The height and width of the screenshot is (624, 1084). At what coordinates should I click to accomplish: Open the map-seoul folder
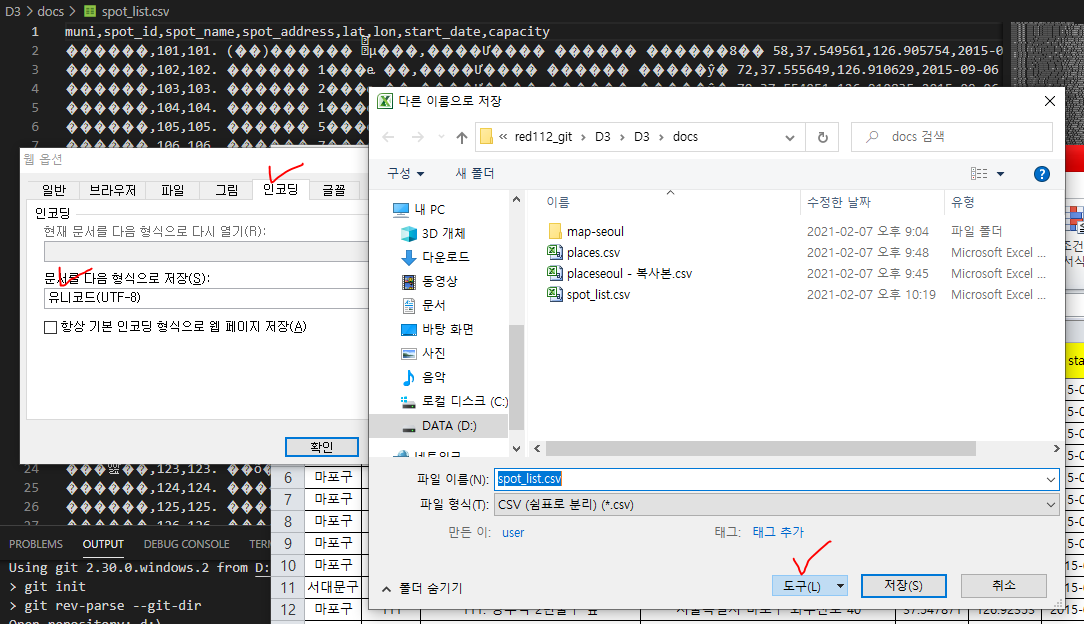click(x=595, y=231)
